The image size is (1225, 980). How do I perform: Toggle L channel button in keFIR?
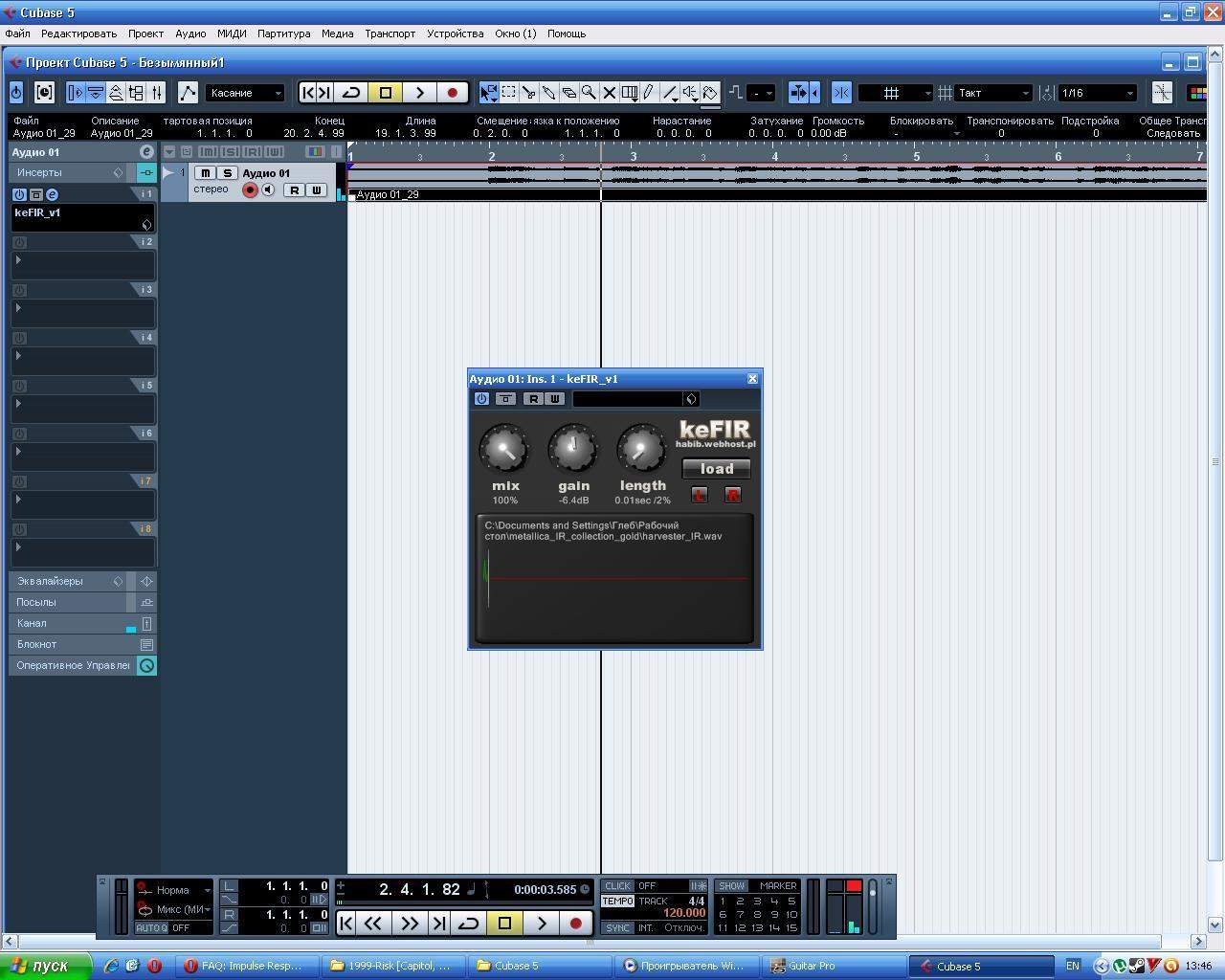pyautogui.click(x=700, y=495)
